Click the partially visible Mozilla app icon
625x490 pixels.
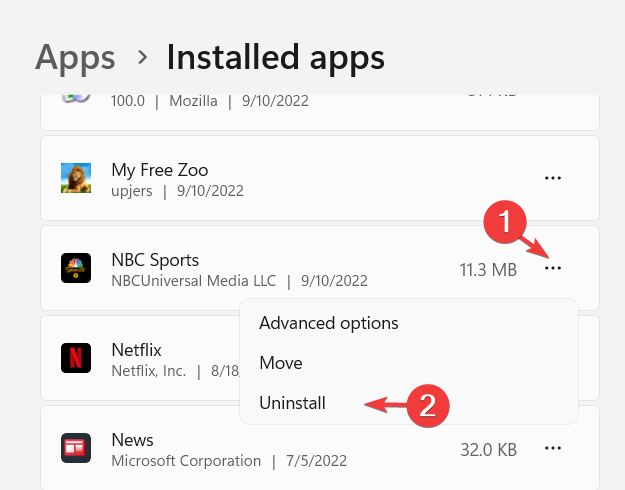[76, 98]
